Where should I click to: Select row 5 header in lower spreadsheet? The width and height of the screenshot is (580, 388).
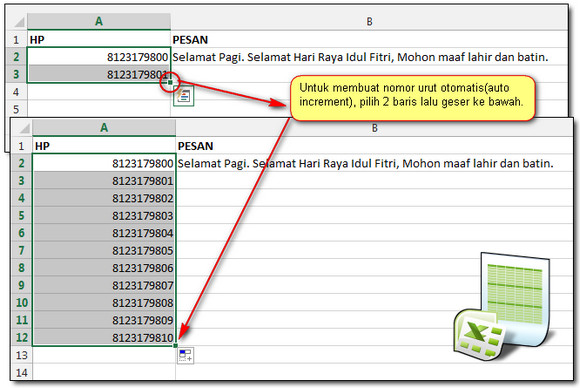click(x=21, y=216)
